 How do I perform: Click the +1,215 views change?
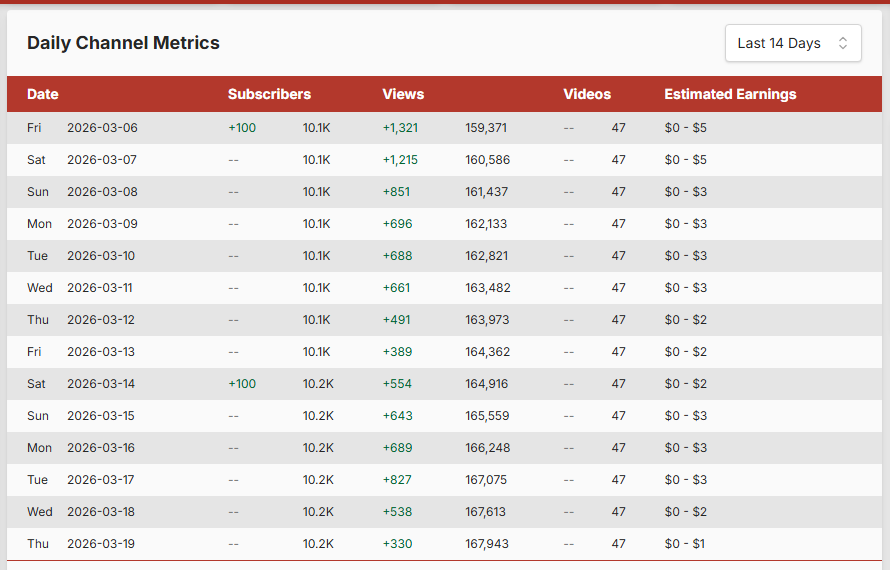click(x=400, y=160)
